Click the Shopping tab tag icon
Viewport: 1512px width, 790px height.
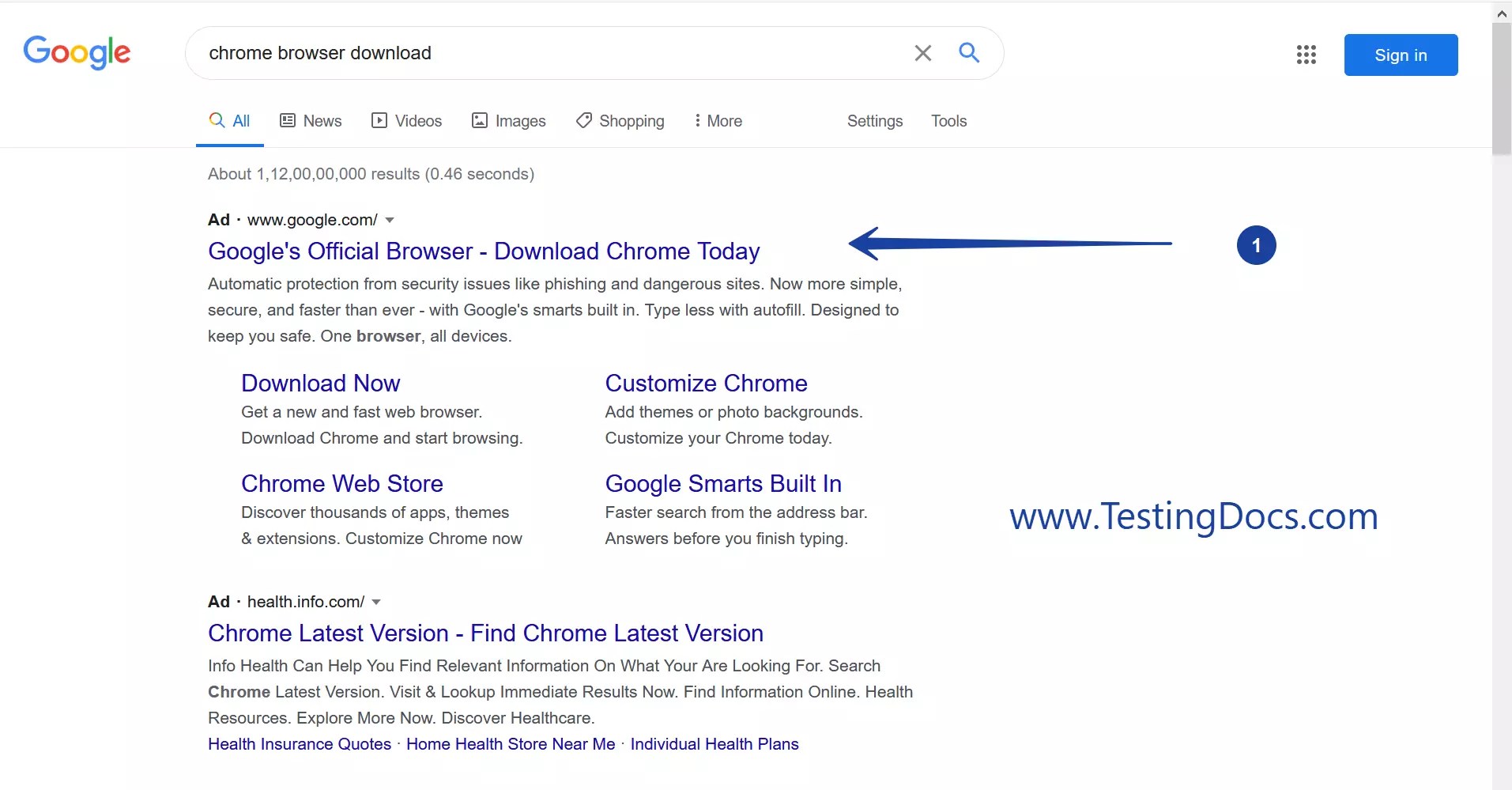[x=584, y=120]
